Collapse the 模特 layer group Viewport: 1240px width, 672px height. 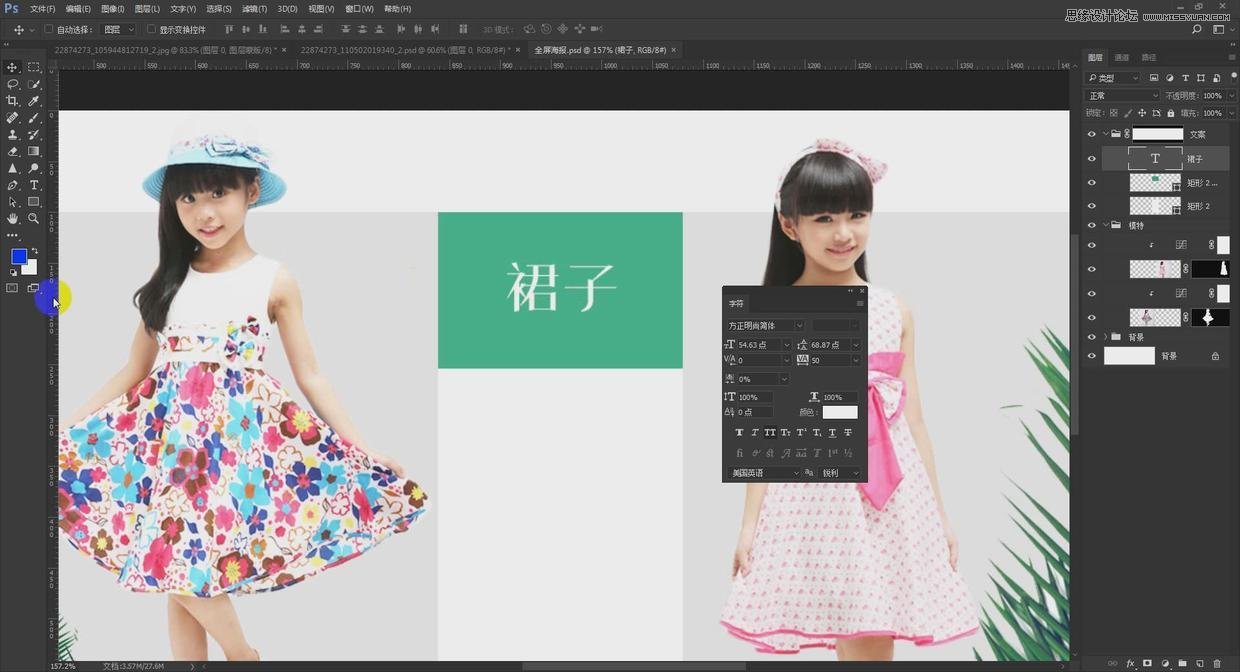point(1105,225)
